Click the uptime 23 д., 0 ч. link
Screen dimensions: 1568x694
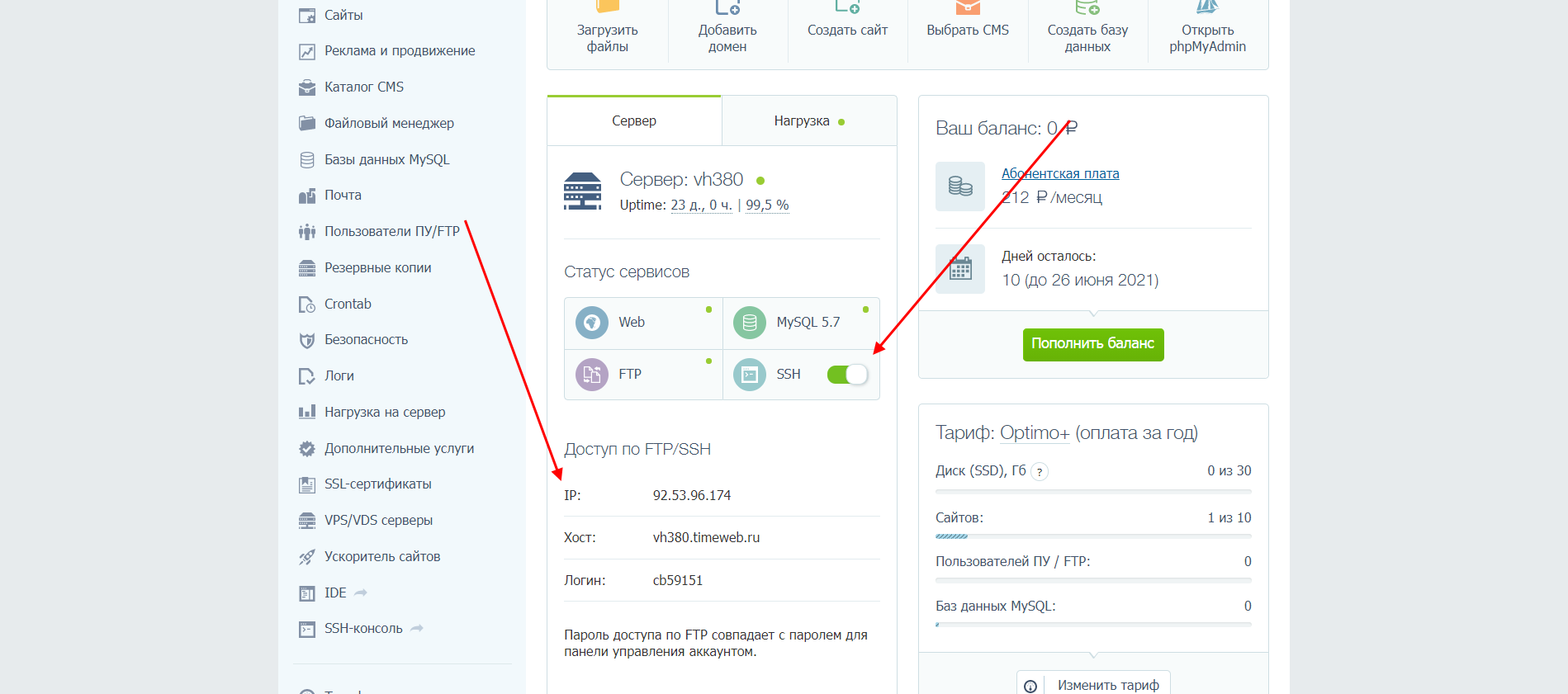point(701,205)
